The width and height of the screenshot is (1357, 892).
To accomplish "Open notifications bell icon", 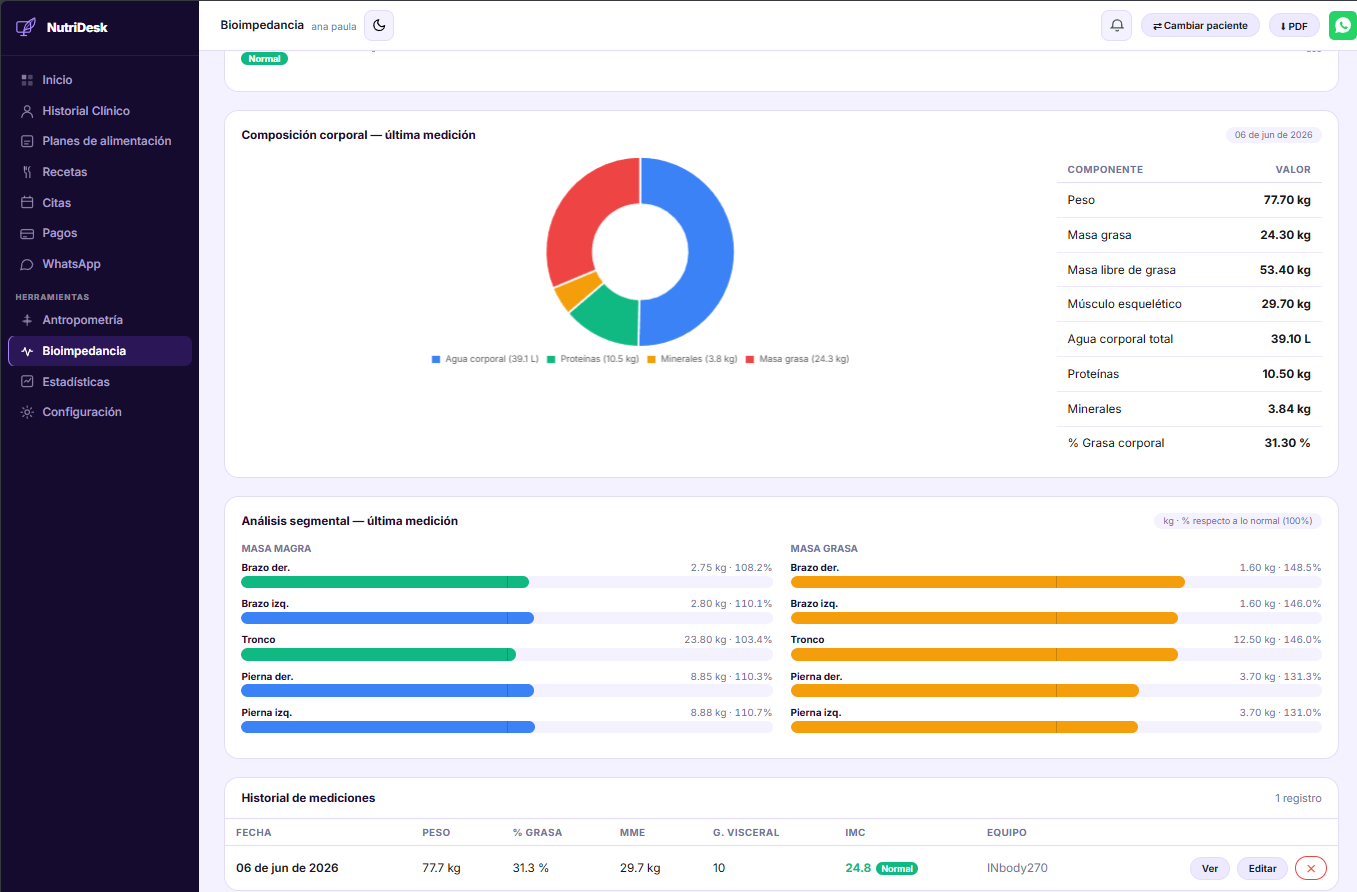I will point(1116,25).
